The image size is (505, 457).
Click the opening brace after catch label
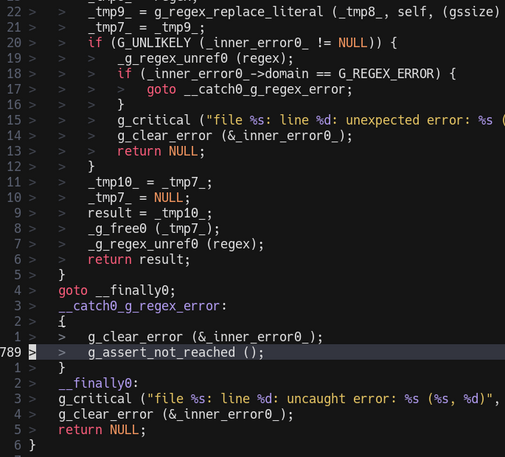pos(62,321)
